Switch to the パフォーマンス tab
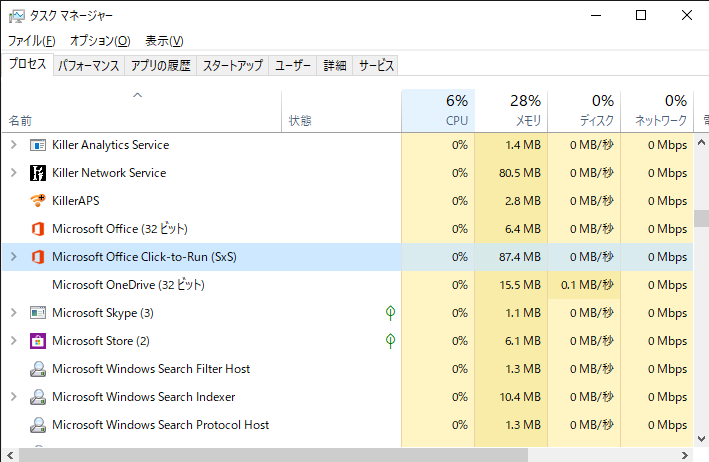709x462 pixels. 89,66
